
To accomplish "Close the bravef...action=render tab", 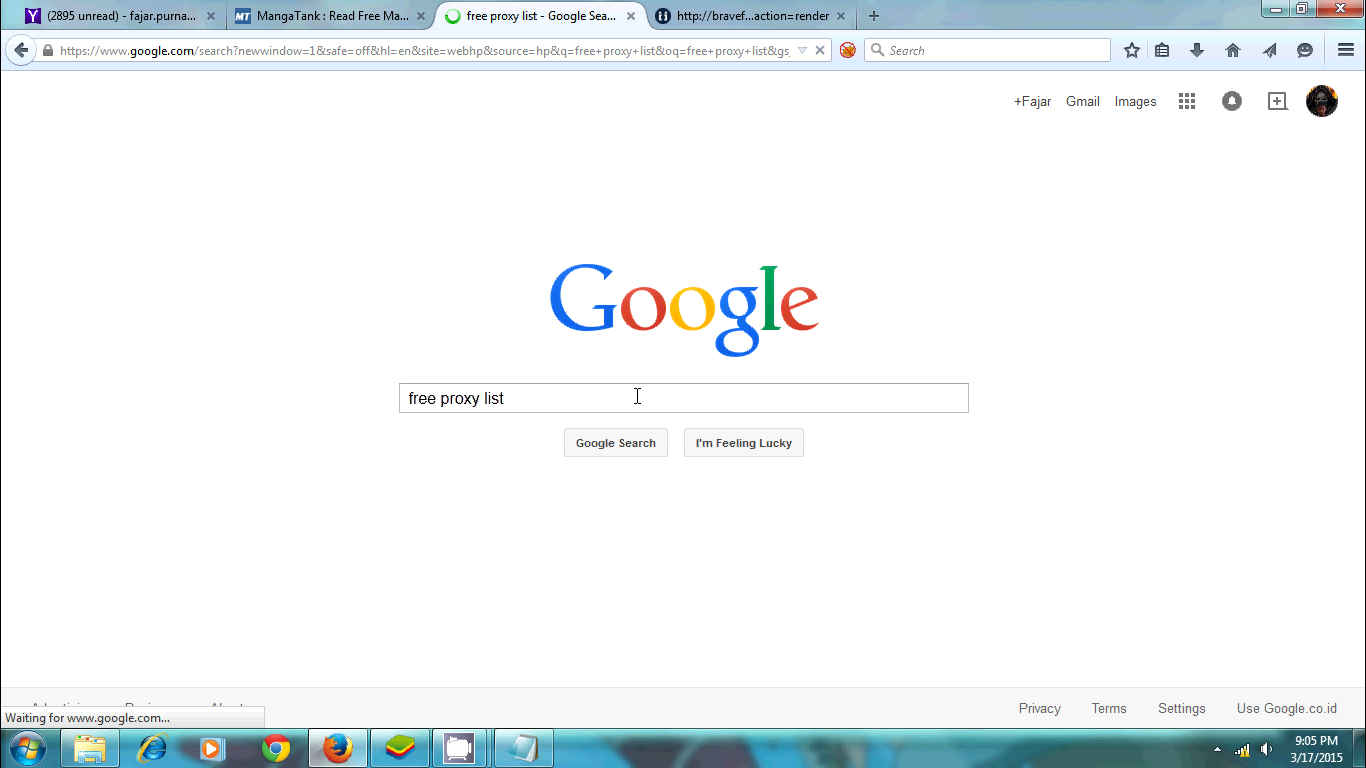I will click(x=841, y=16).
